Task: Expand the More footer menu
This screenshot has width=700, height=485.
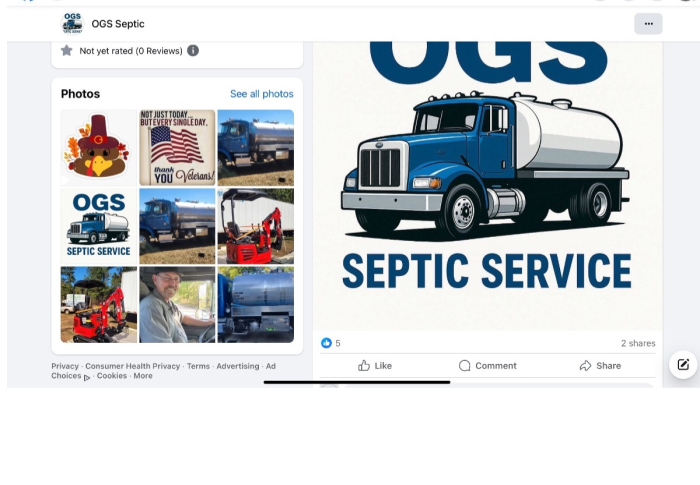Action: [143, 376]
